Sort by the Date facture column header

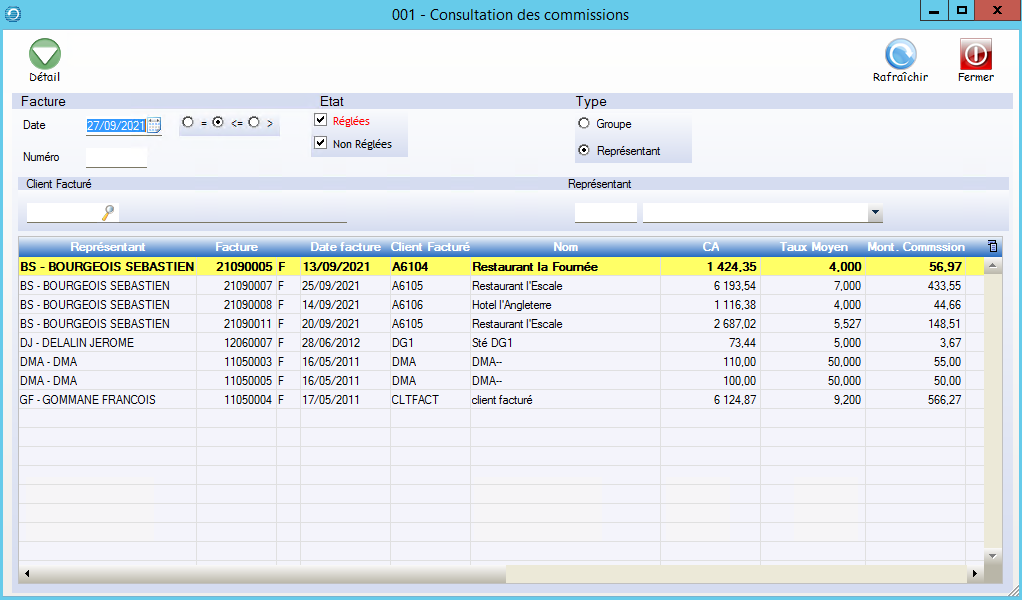345,247
